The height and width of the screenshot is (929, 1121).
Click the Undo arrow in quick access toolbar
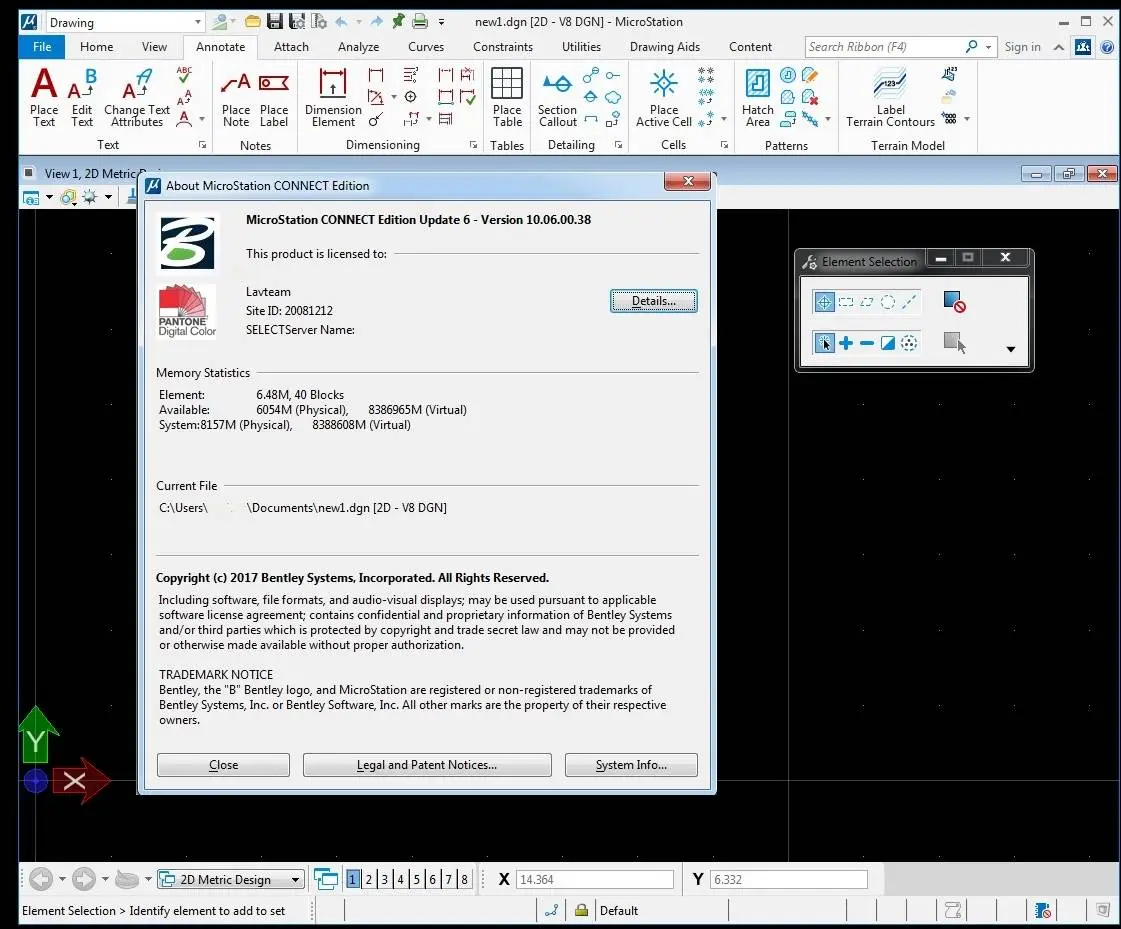[x=342, y=21]
